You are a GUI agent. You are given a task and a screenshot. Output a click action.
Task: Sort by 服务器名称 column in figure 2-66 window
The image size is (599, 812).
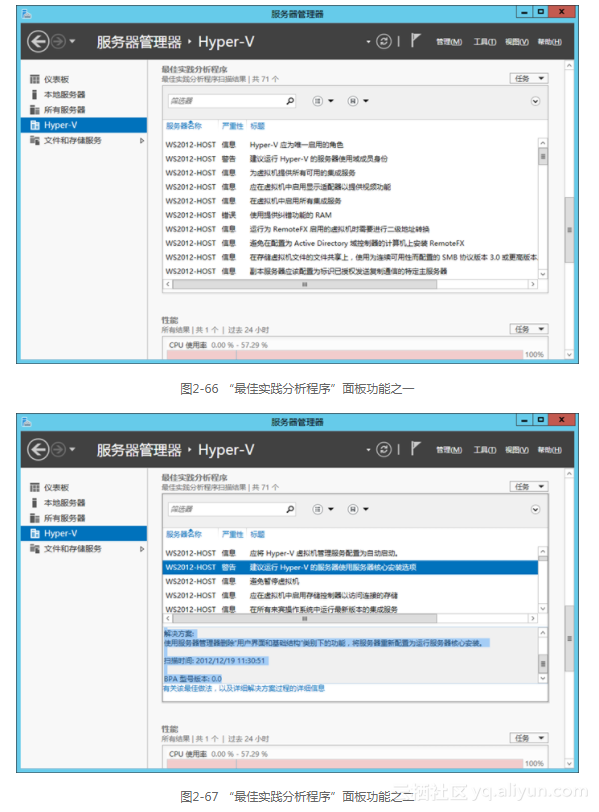point(184,126)
